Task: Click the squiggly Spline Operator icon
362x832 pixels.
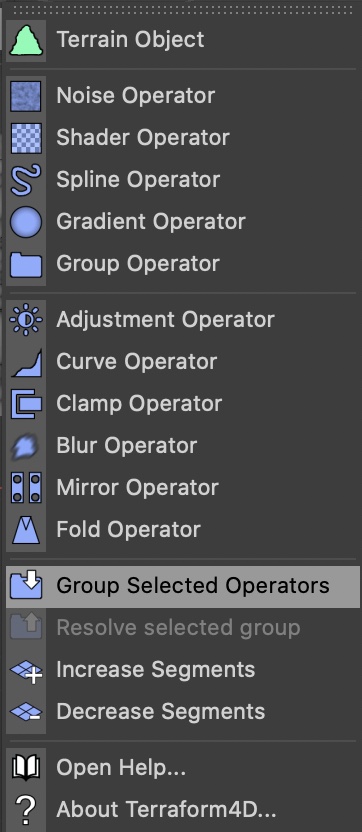Action: tap(25, 180)
